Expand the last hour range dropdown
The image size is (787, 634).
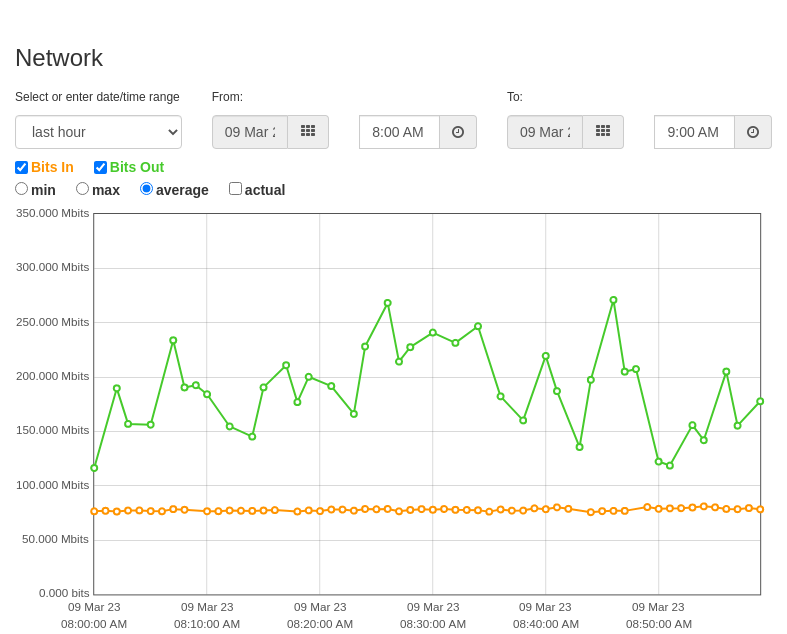(x=98, y=132)
